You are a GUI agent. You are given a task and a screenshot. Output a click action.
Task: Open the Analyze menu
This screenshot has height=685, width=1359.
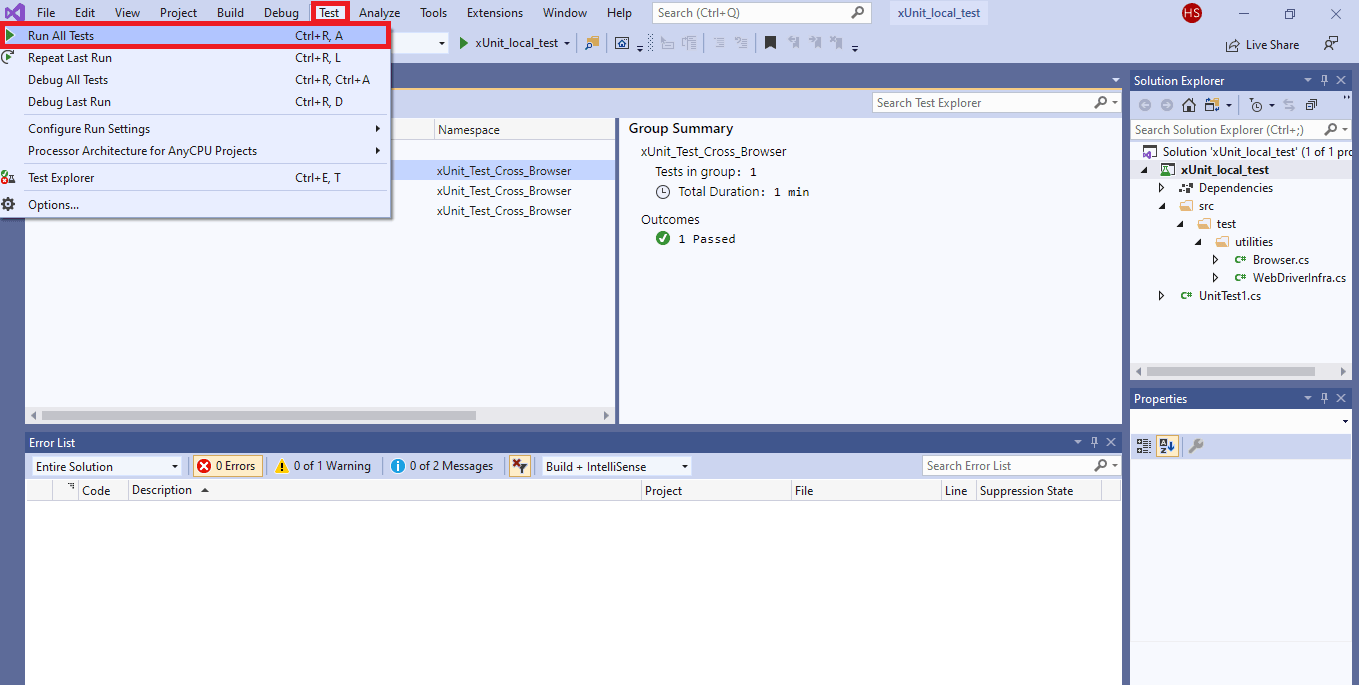coord(380,13)
